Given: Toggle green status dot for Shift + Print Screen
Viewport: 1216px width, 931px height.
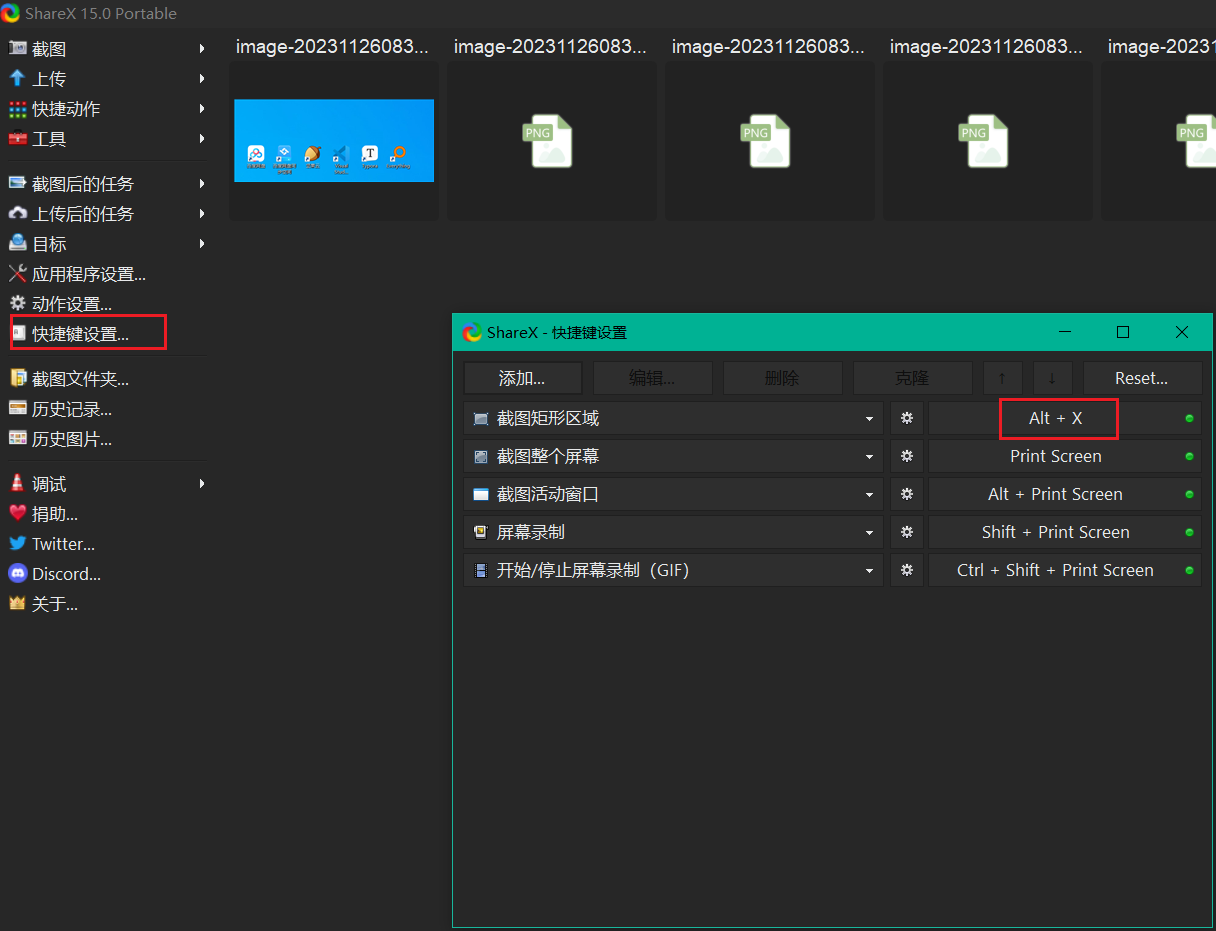Looking at the screenshot, I should tap(1189, 532).
